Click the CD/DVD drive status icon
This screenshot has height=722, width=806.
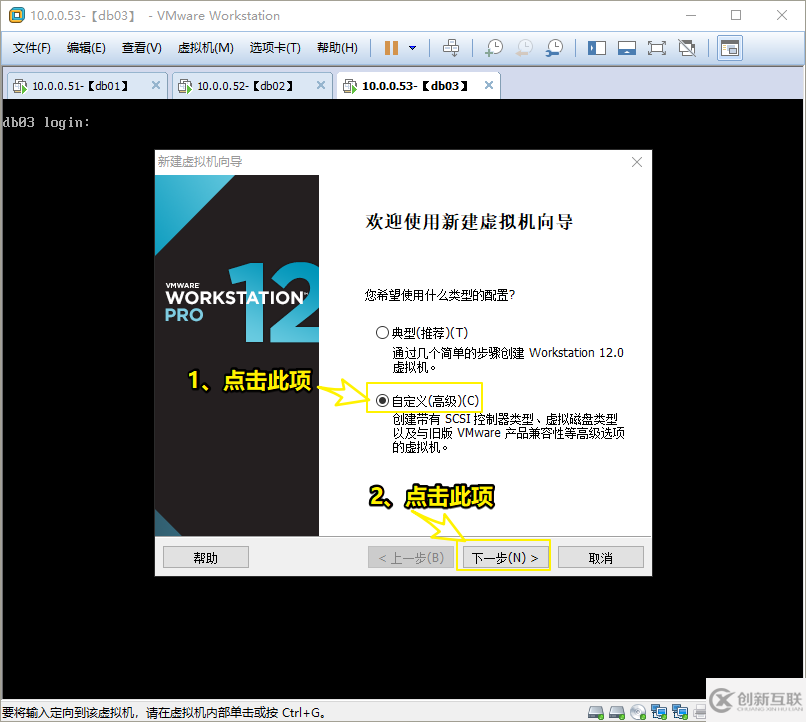638,712
